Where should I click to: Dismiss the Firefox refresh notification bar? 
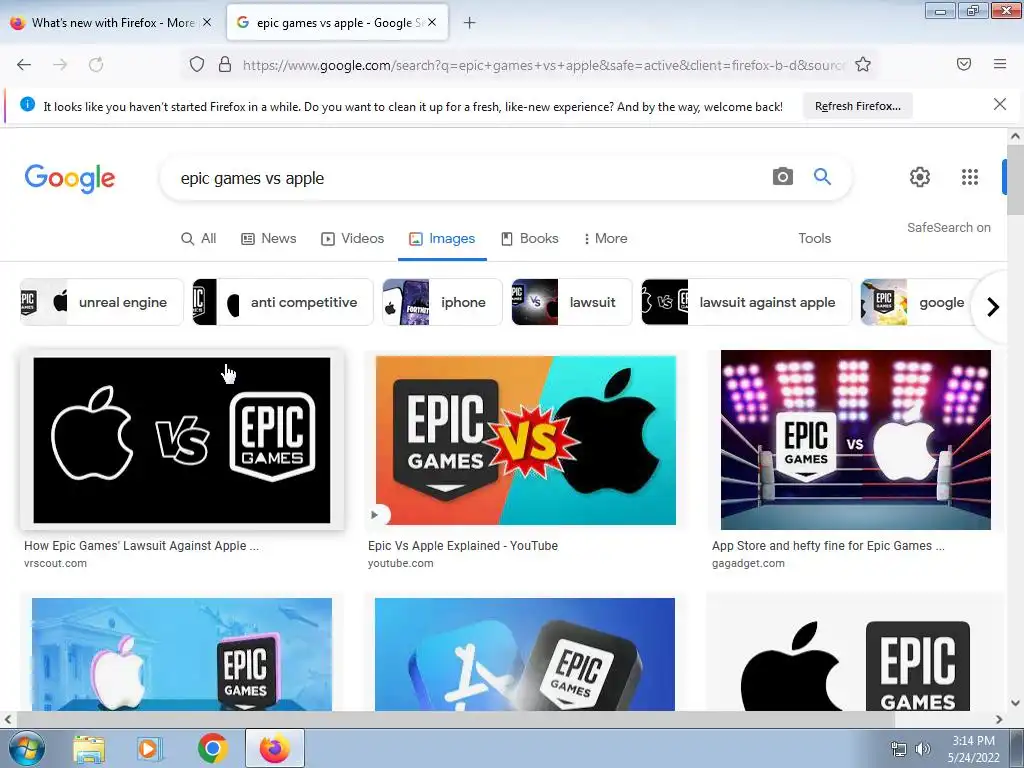(999, 104)
